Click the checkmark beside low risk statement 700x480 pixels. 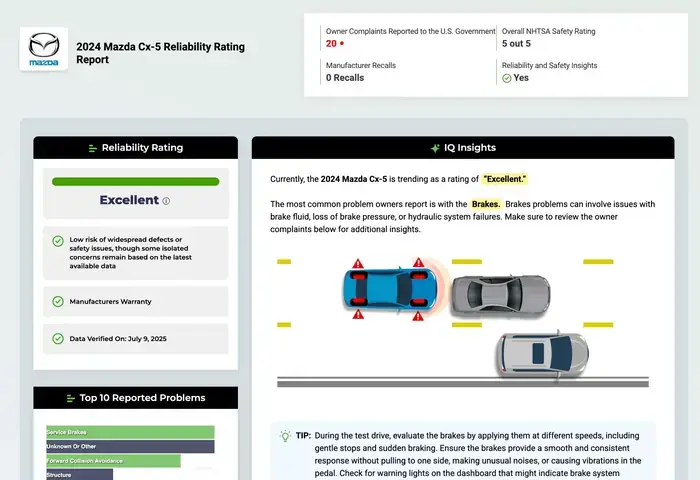point(58,240)
